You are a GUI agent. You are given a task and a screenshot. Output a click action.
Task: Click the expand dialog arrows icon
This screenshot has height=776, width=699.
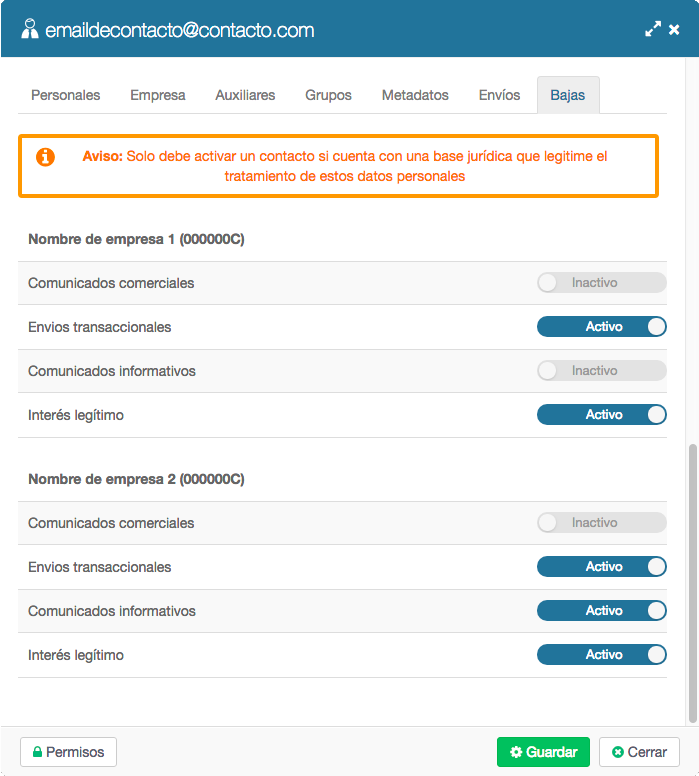pos(653,29)
